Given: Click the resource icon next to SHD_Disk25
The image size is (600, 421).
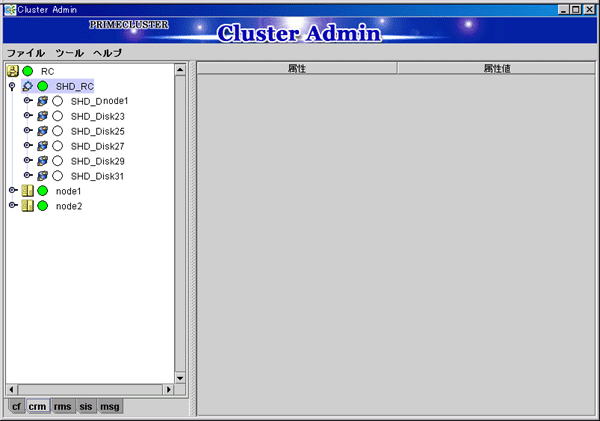Looking at the screenshot, I should point(42,131).
